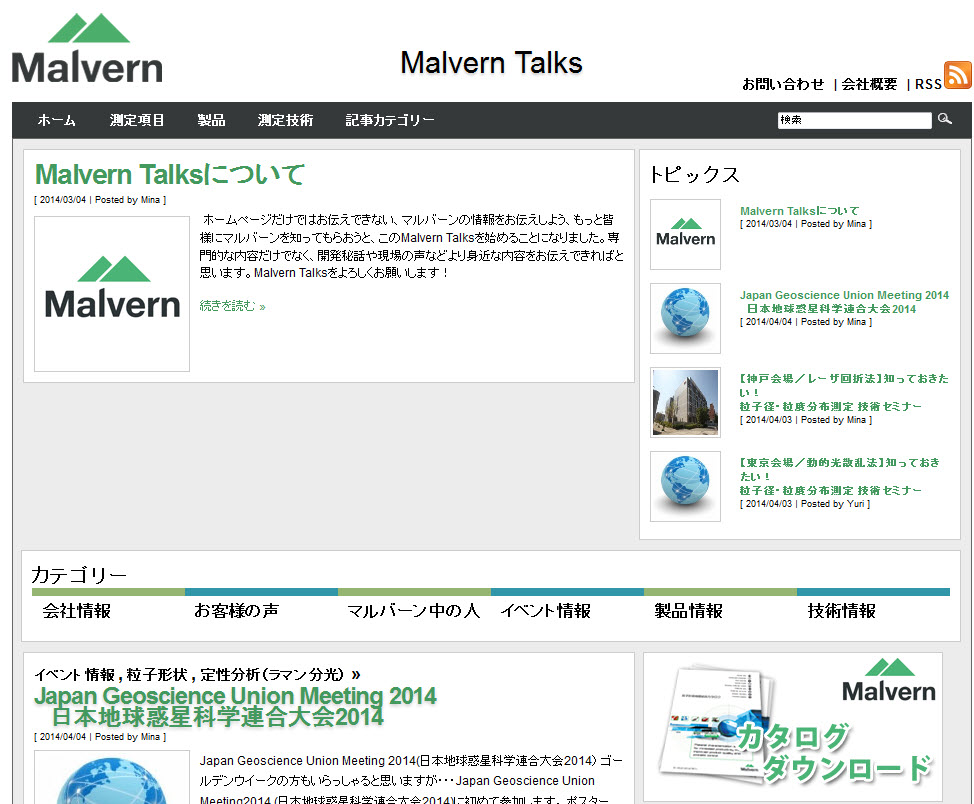Select the 会社情報 category
This screenshot has height=804, width=974.
76,611
